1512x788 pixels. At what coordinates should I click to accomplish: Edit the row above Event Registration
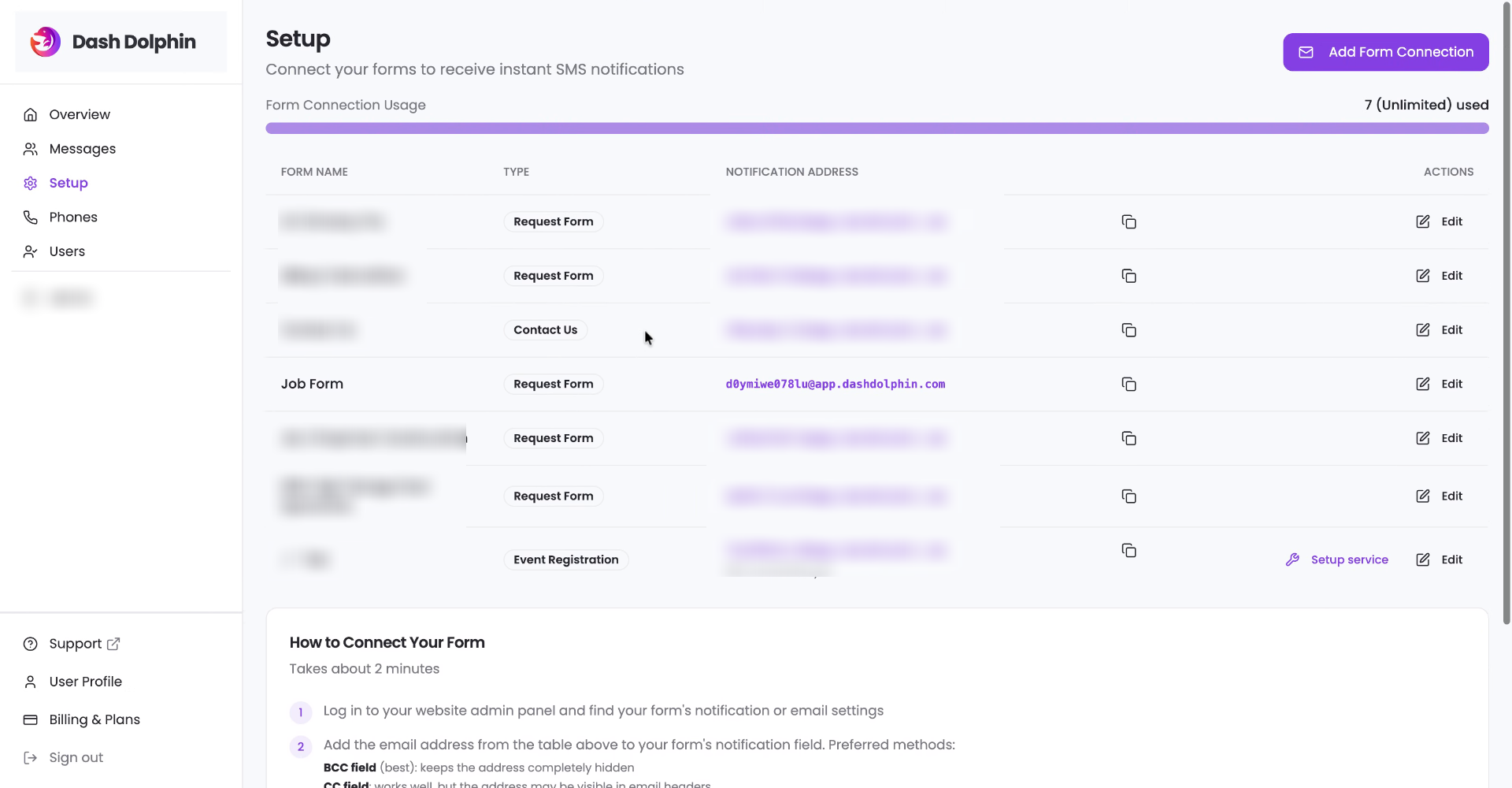[x=1439, y=496]
